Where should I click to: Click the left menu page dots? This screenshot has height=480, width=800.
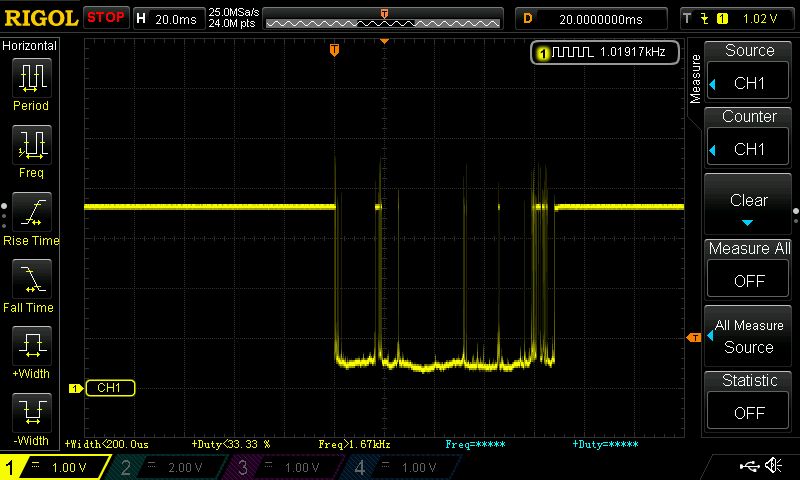[x=4, y=216]
